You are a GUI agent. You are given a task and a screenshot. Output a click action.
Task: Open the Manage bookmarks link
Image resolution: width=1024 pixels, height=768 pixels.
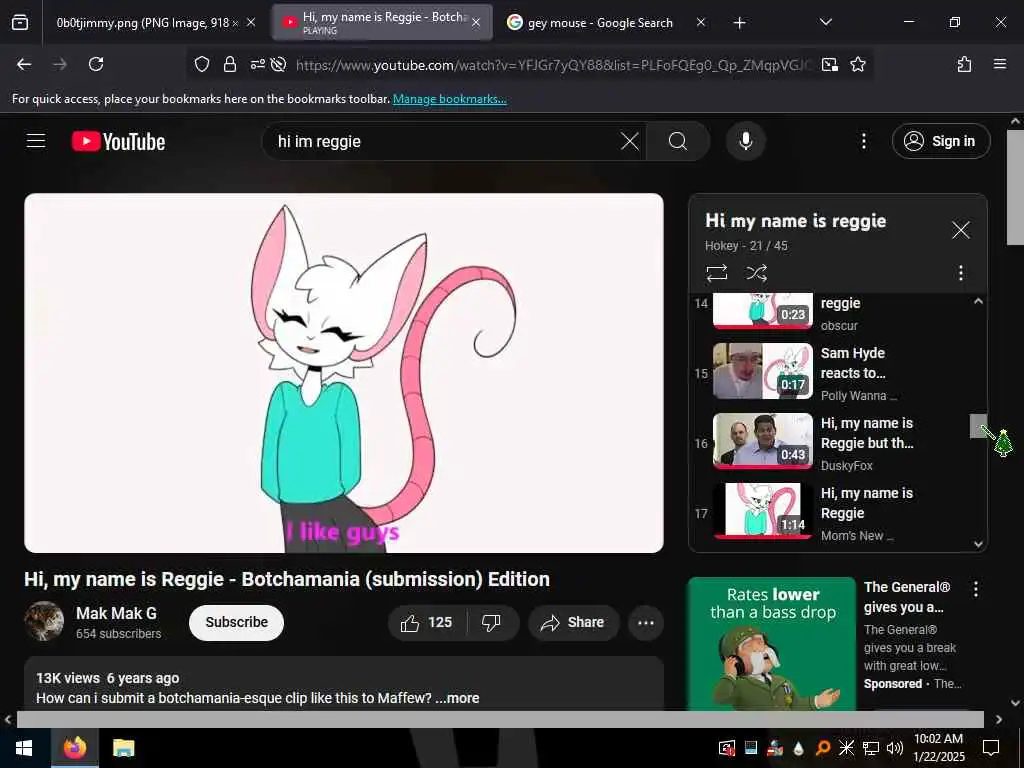(449, 99)
